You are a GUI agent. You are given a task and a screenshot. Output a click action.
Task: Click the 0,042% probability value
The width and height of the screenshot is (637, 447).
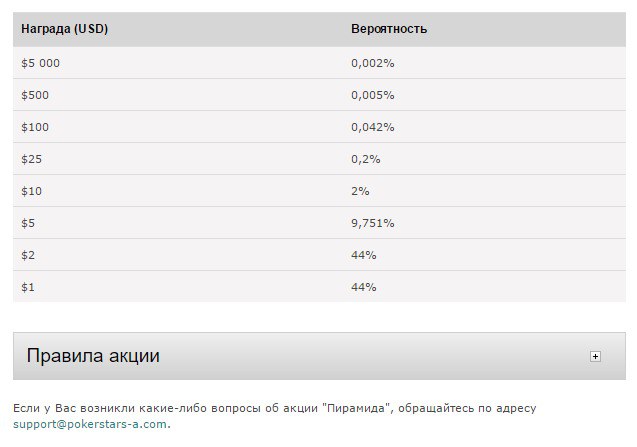(x=372, y=127)
